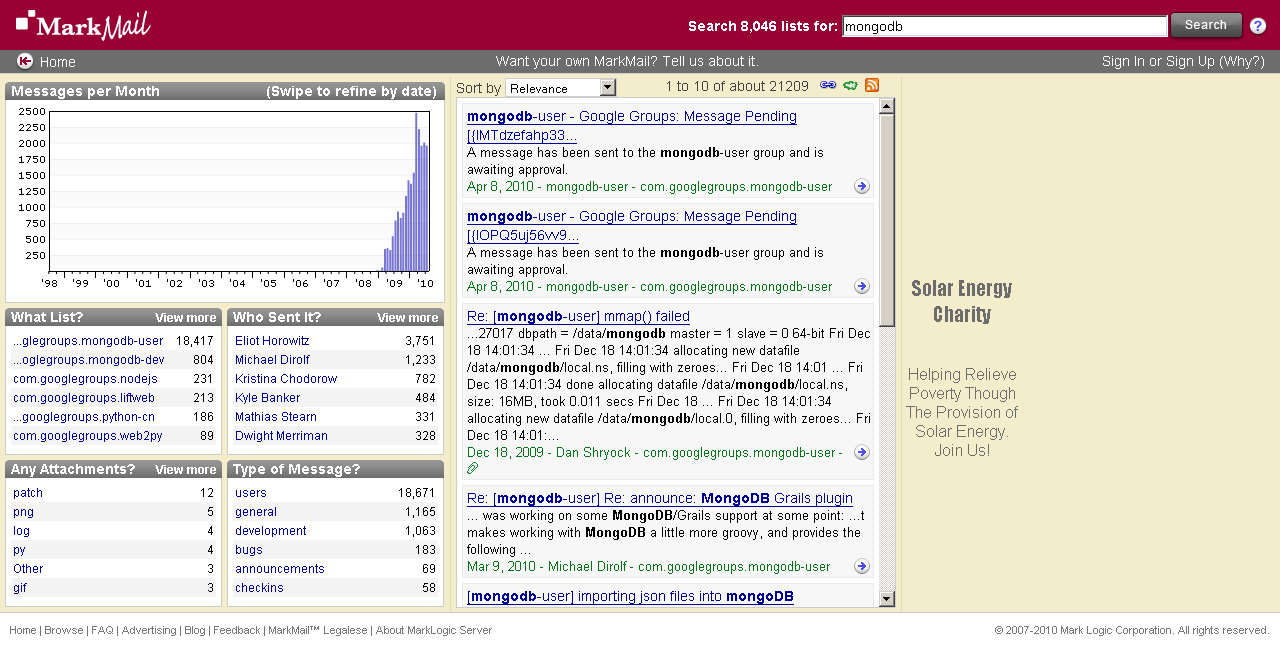Viewport: 1280px width, 647px height.
Task: Filter by Other attachments
Action: [x=28, y=569]
